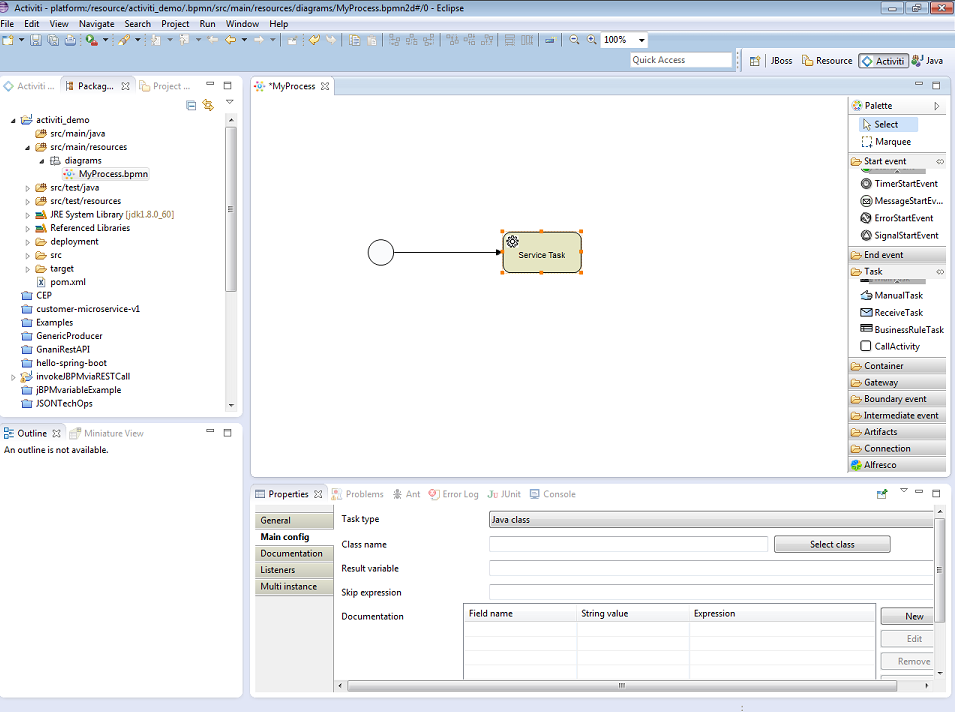Screen dimensions: 955x712
Task: Pick the SignalStartEvent palette entry
Action: [x=897, y=235]
